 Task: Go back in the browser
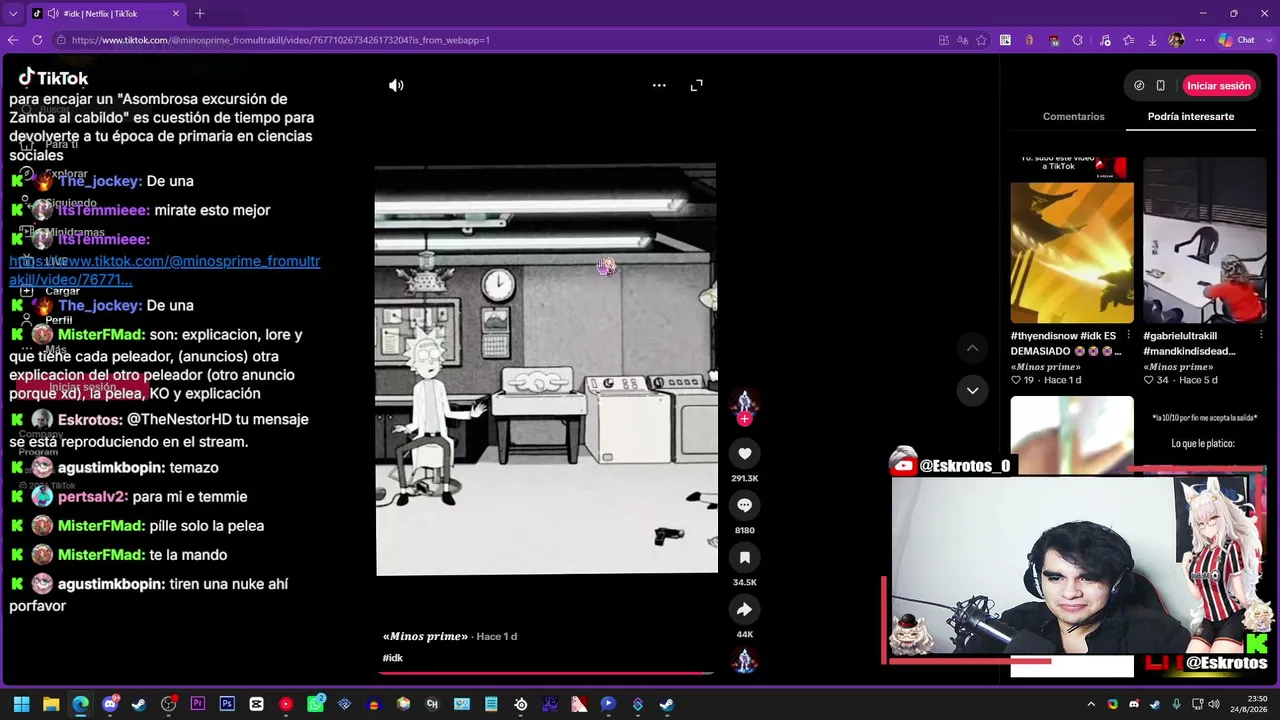(13, 40)
